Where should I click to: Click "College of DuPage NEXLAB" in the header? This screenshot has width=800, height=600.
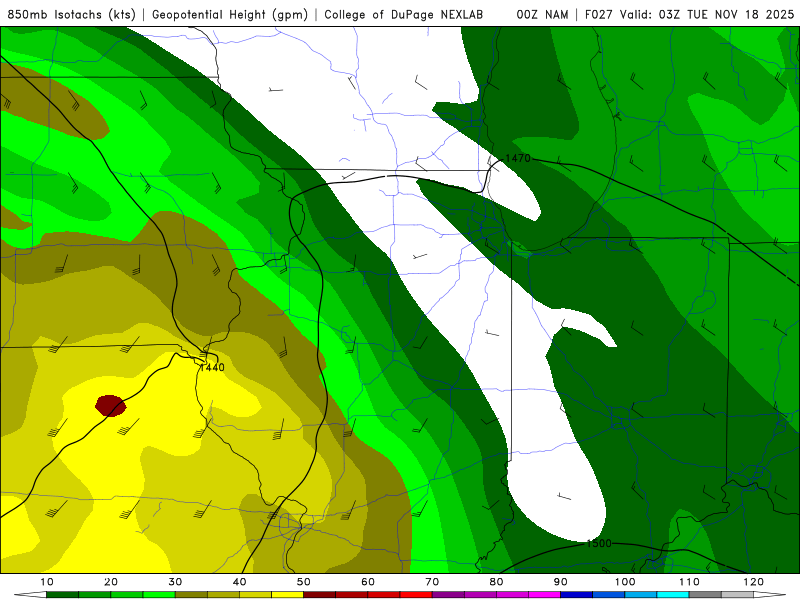click(x=404, y=15)
